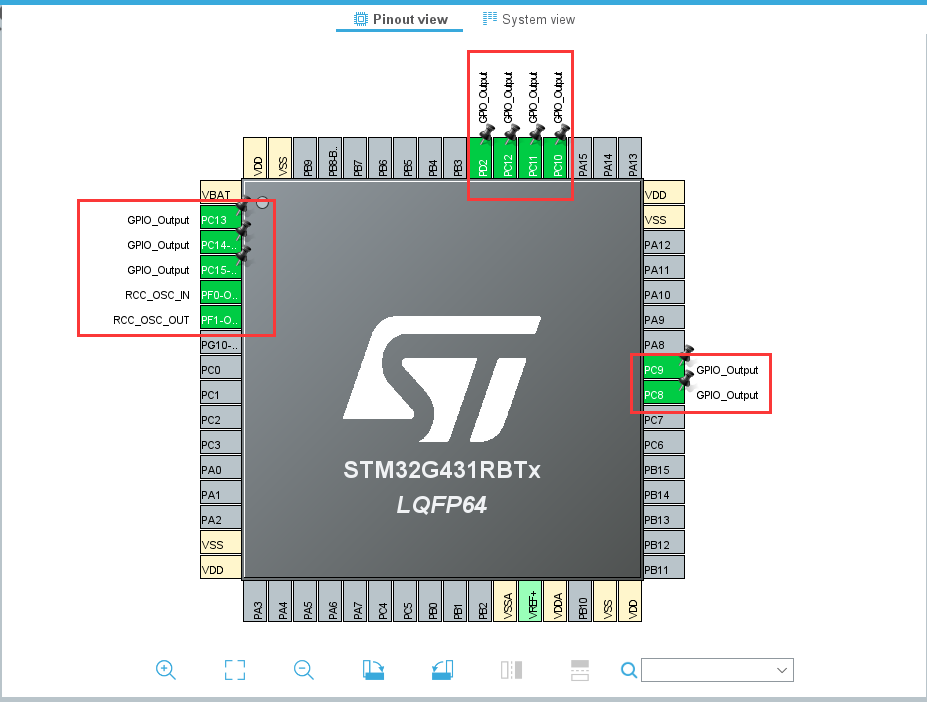This screenshot has height=702, width=927.
Task: Rotate the chip counterclockwise
Action: (441, 670)
